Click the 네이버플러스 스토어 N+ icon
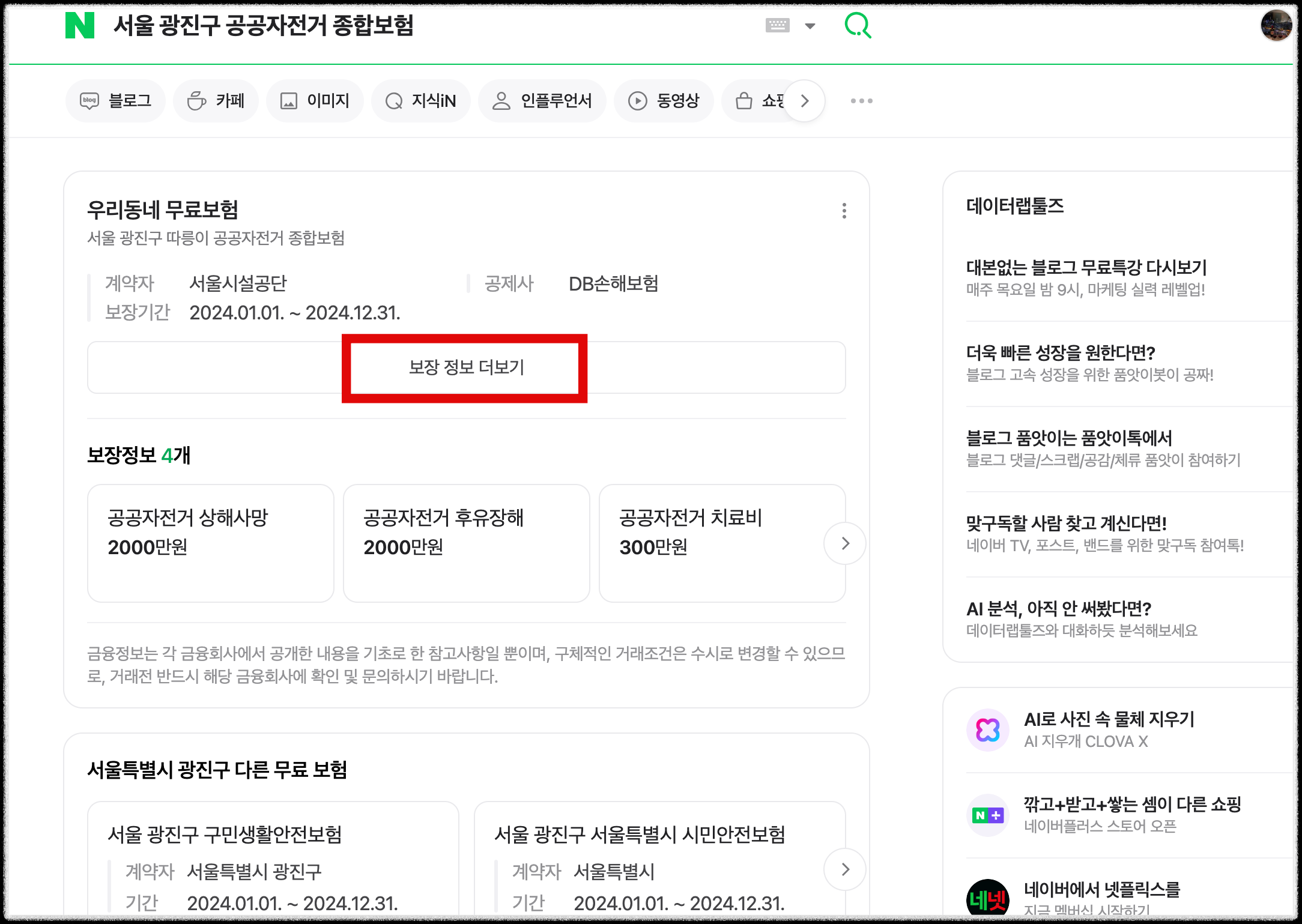The height and width of the screenshot is (924, 1302). 988,815
